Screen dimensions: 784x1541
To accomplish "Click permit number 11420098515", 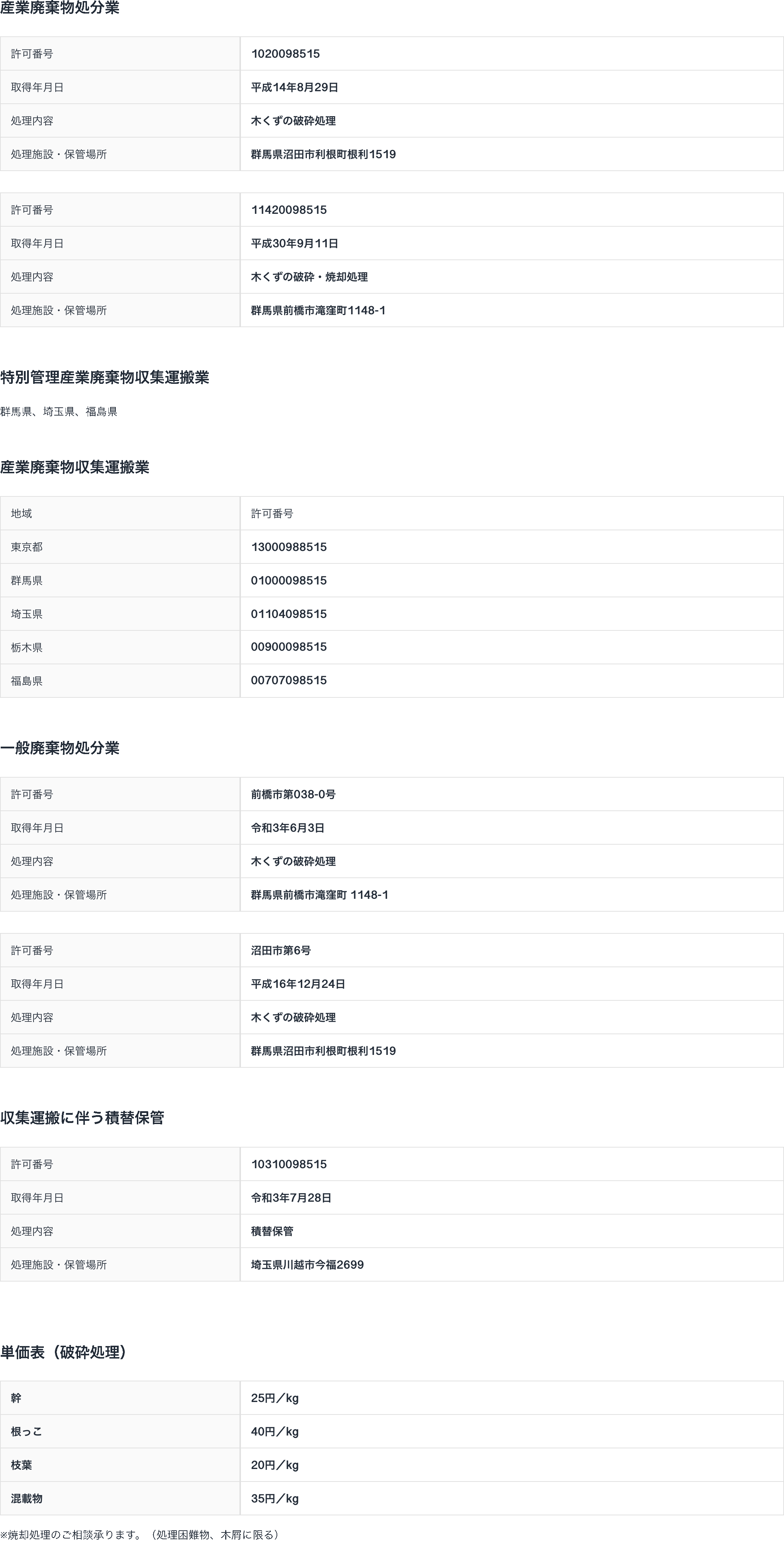I will 289,210.
